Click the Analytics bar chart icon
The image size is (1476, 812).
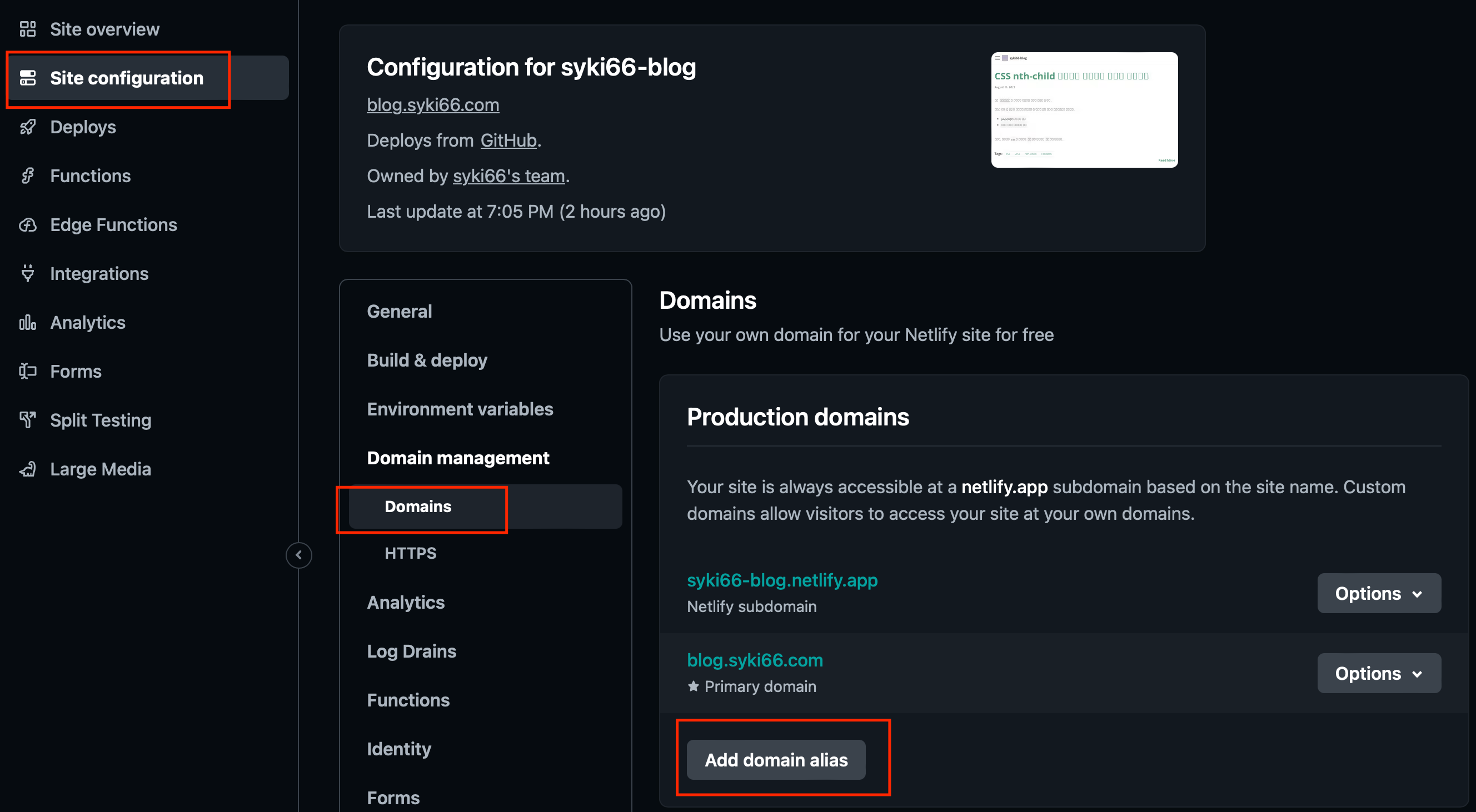click(27, 322)
